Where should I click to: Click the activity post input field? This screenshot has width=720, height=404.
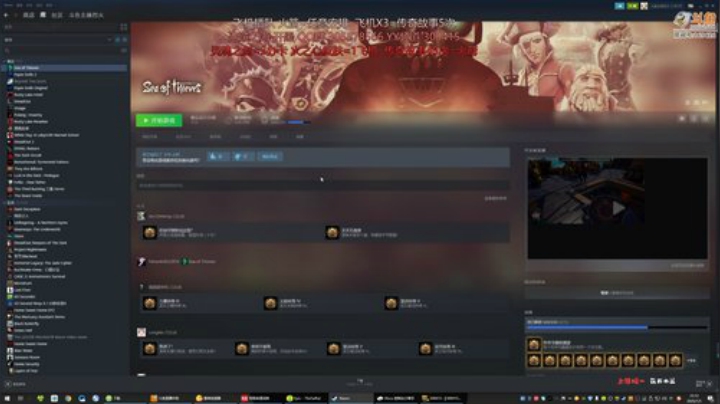(322, 185)
